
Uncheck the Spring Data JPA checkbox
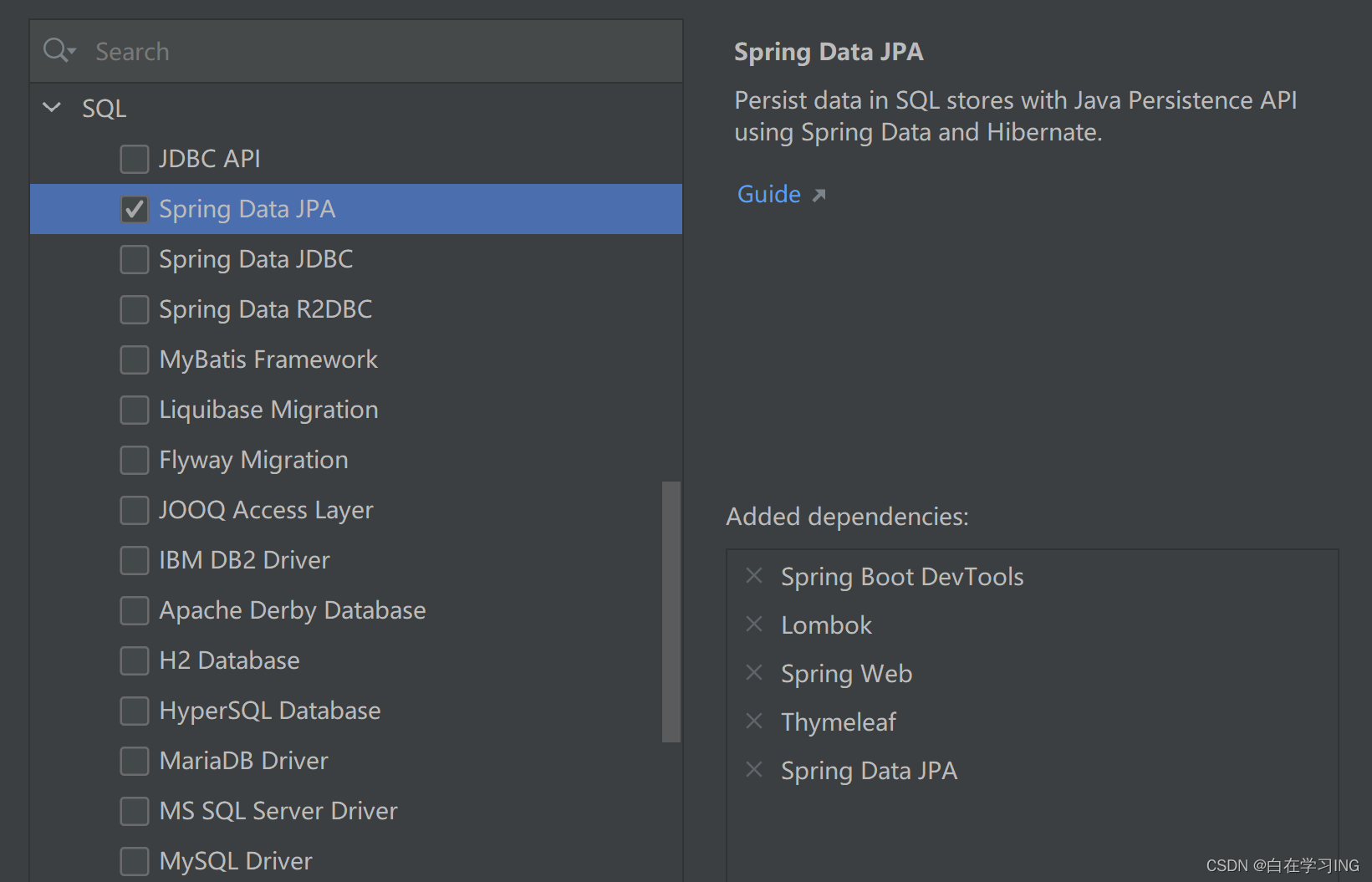[x=135, y=209]
